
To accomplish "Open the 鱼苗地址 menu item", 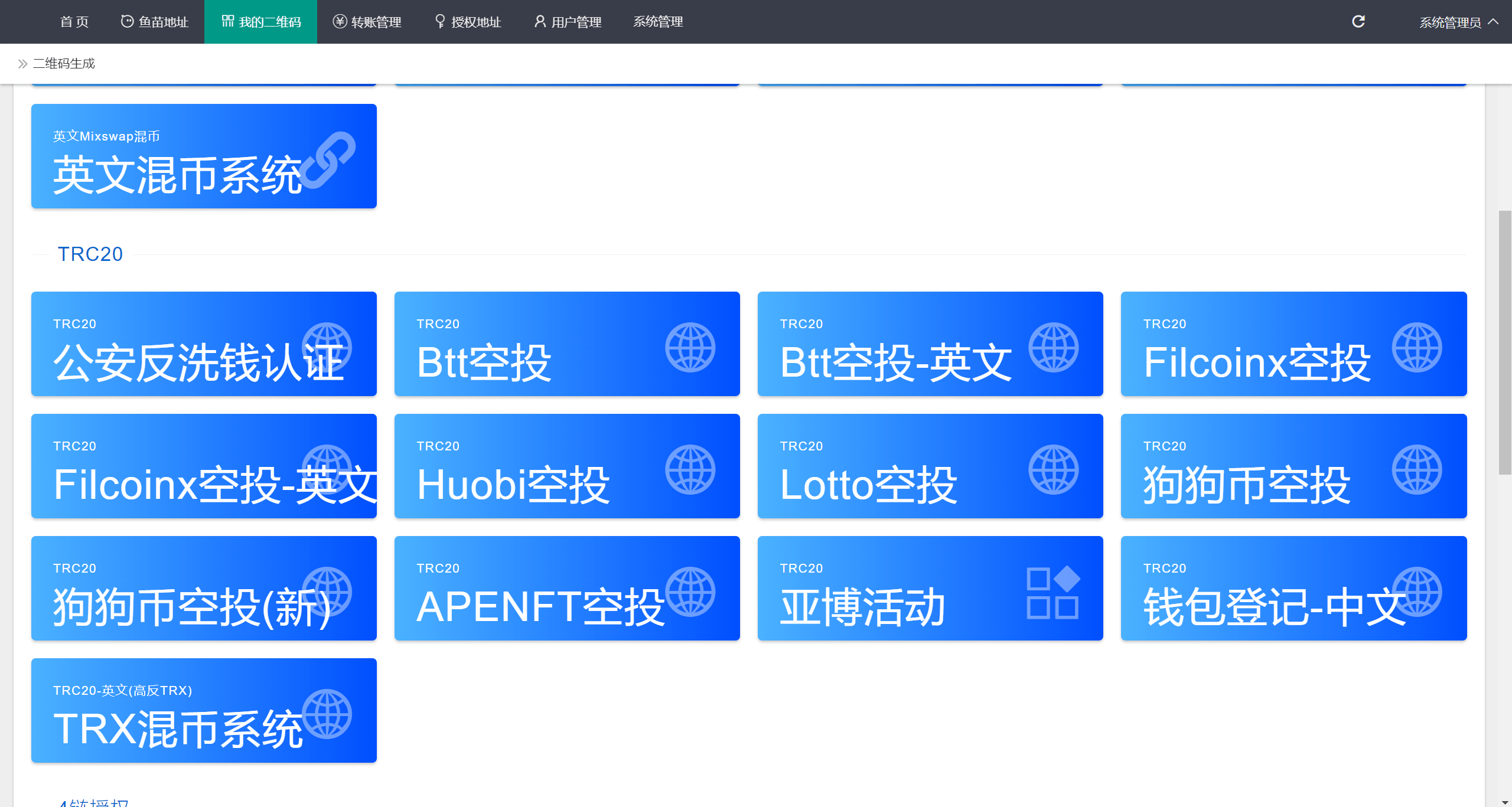I will pyautogui.click(x=155, y=22).
